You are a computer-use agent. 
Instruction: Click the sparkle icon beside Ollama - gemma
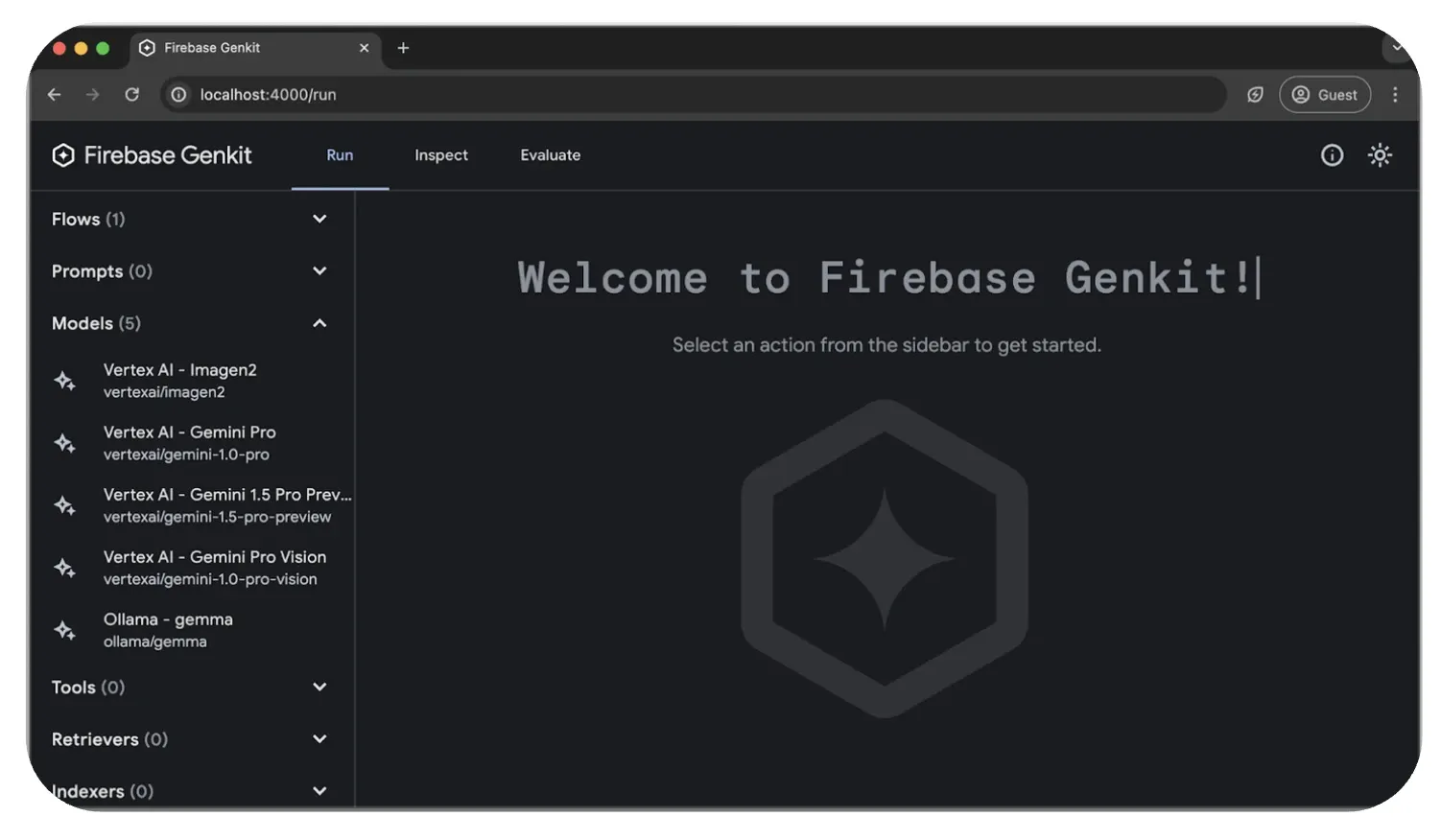coord(64,630)
